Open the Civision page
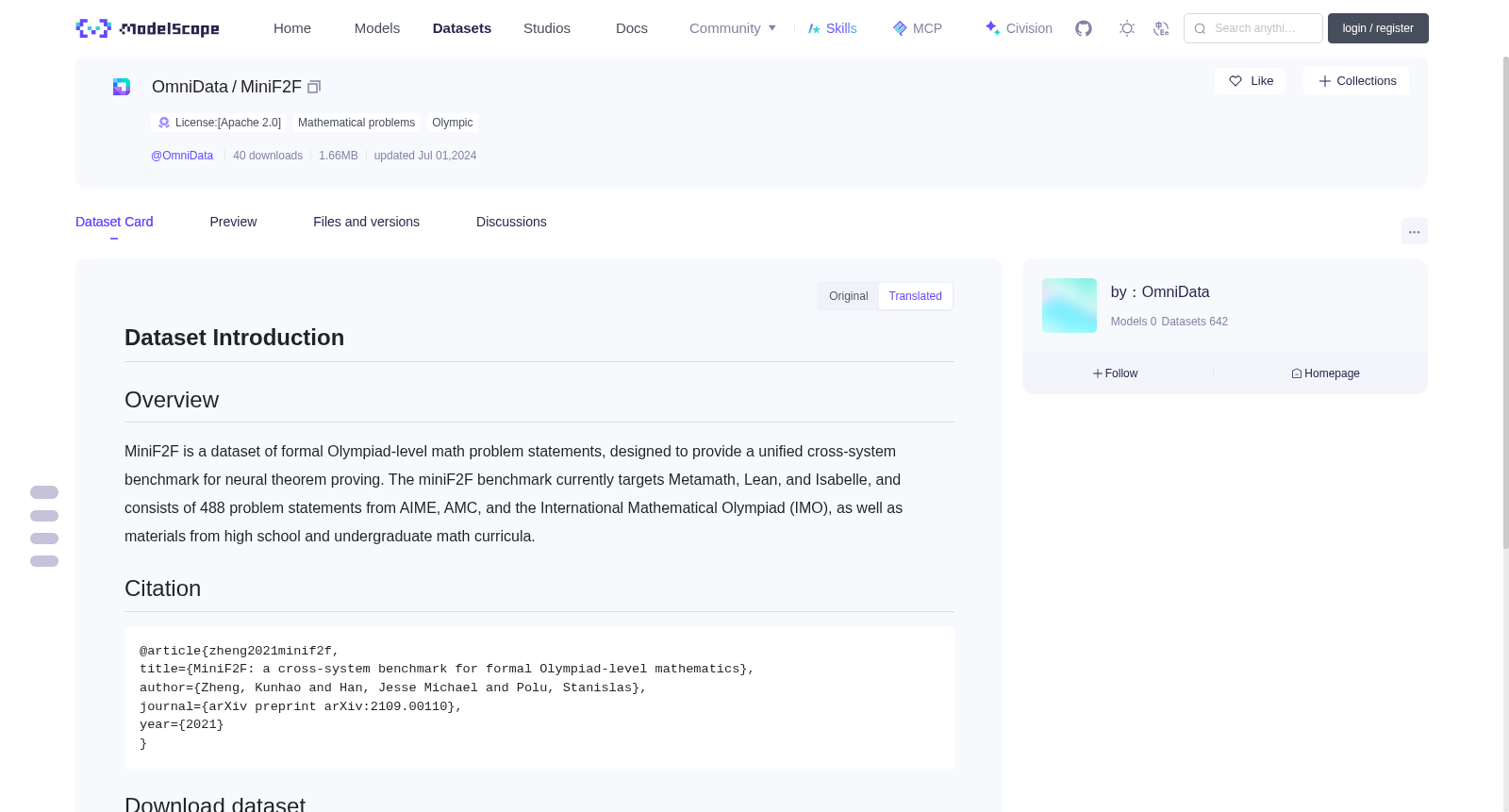Image resolution: width=1509 pixels, height=812 pixels. [1019, 28]
